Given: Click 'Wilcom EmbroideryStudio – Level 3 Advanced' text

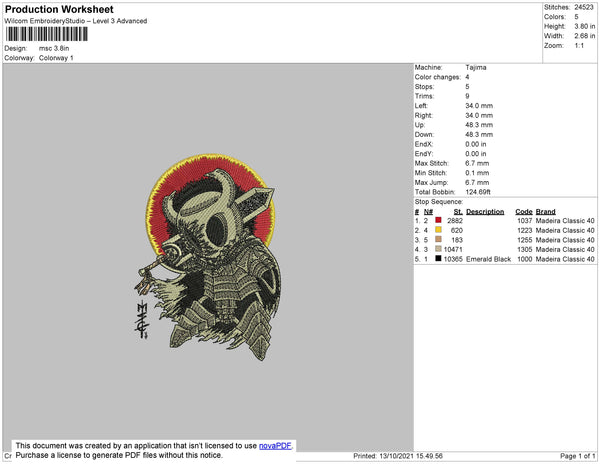Looking at the screenshot, I should tap(76, 21).
